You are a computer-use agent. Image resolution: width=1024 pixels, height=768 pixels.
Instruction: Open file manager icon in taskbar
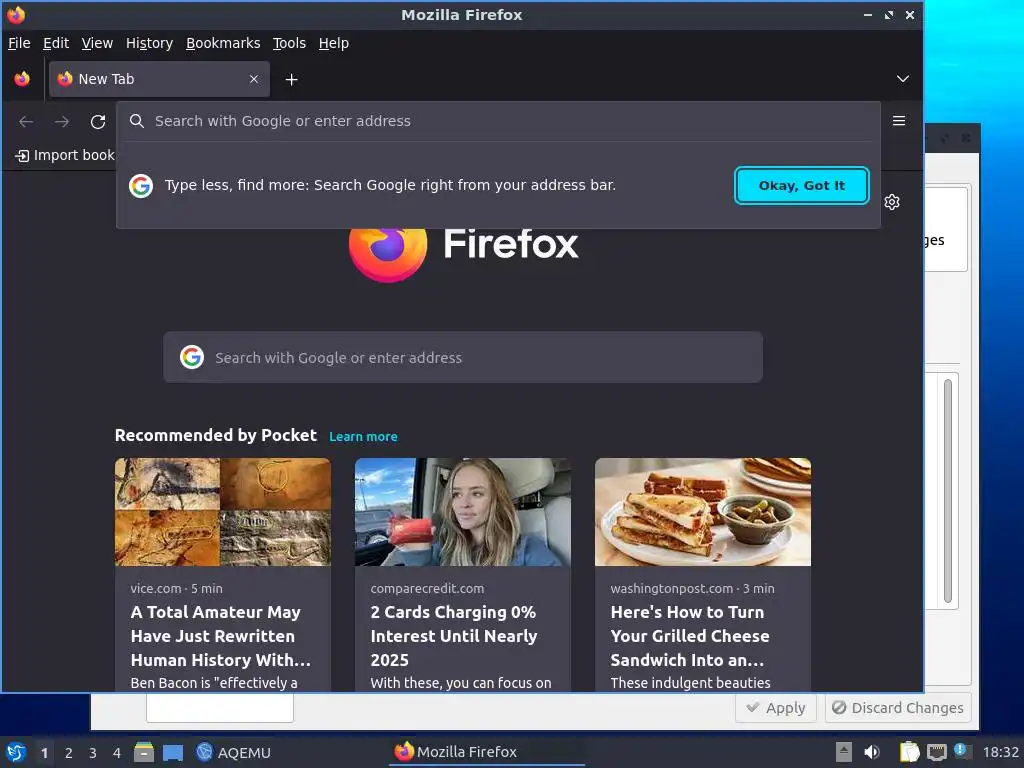144,752
